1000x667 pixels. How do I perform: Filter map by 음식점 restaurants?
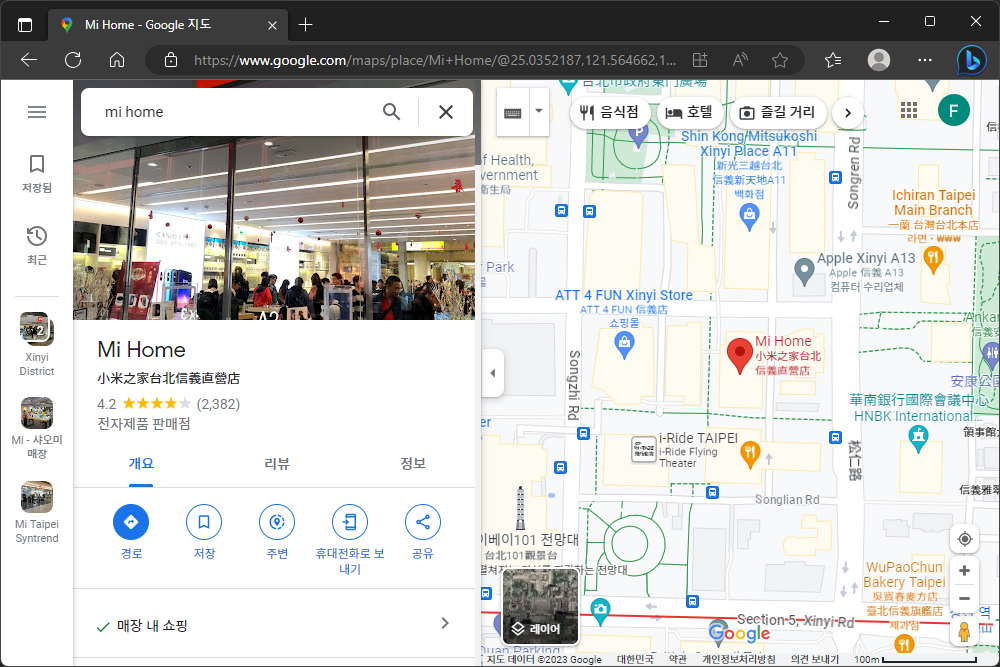(x=609, y=112)
